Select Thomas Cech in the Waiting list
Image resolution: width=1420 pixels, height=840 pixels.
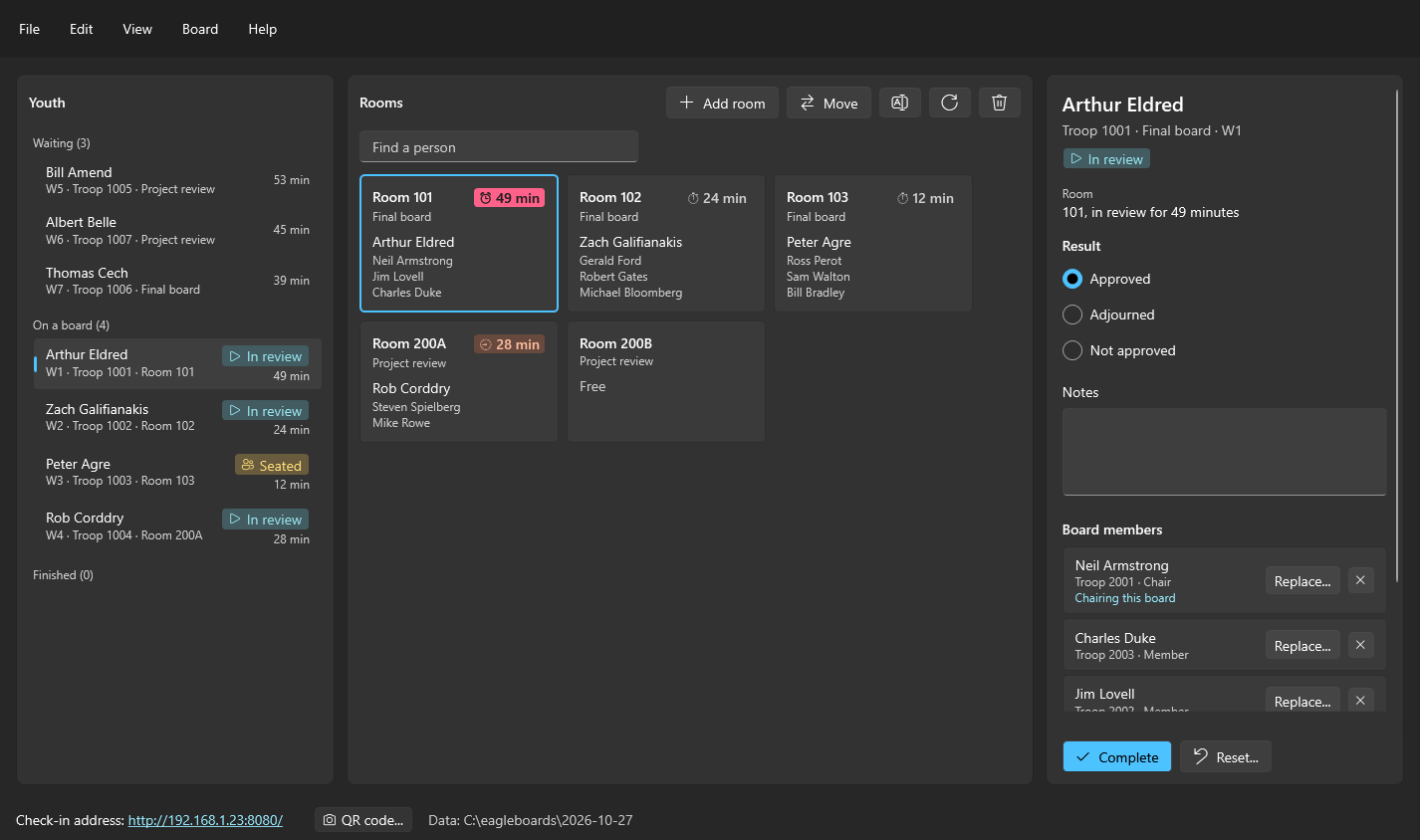point(177,281)
